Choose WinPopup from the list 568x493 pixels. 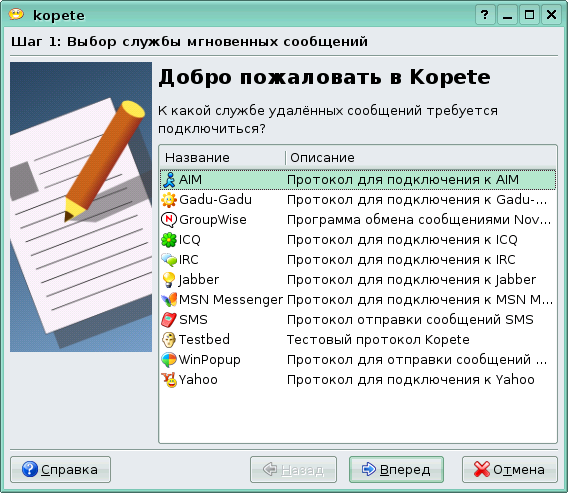tap(210, 360)
